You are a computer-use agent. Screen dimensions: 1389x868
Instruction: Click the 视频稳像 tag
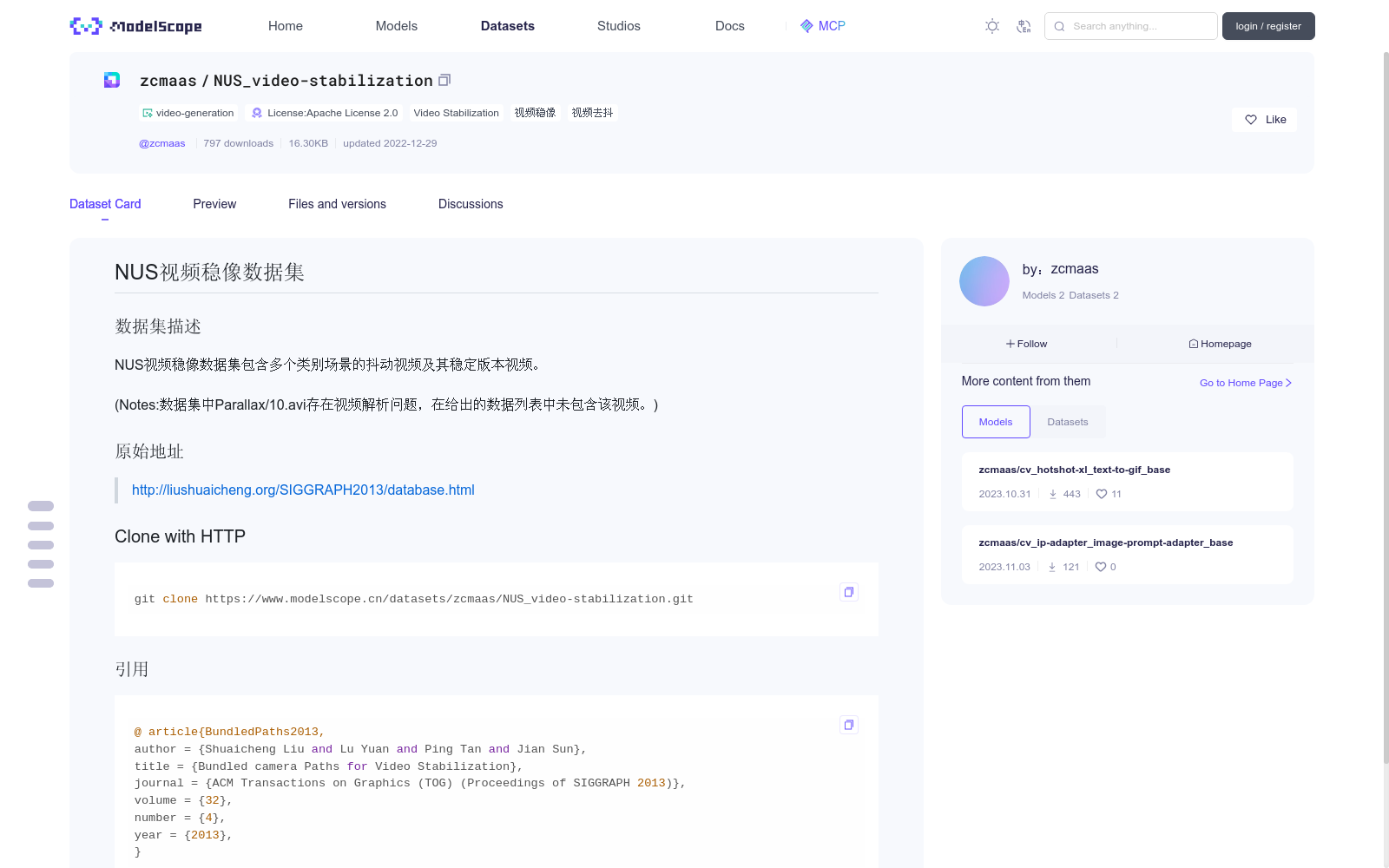[x=535, y=113]
